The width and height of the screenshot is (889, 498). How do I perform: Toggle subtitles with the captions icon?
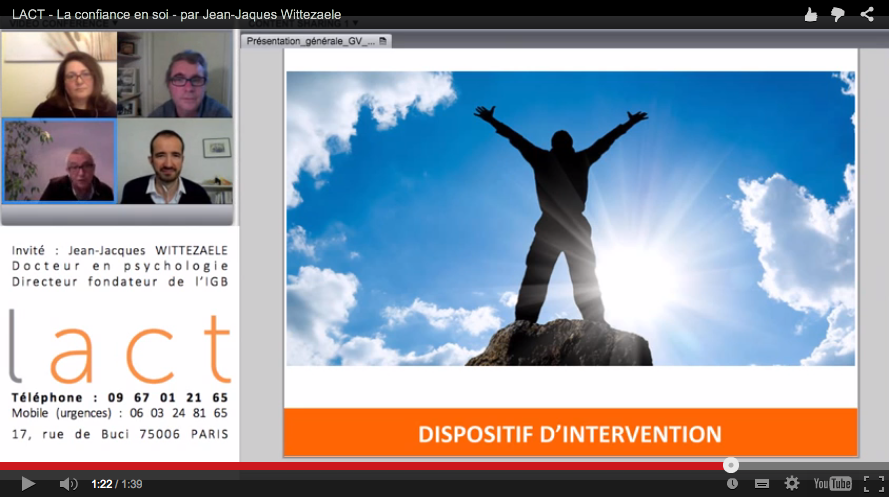[762, 484]
